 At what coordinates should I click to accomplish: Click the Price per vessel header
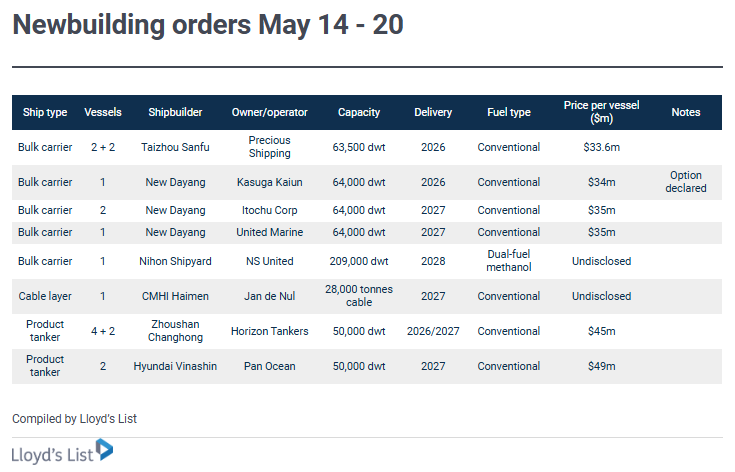(601, 112)
